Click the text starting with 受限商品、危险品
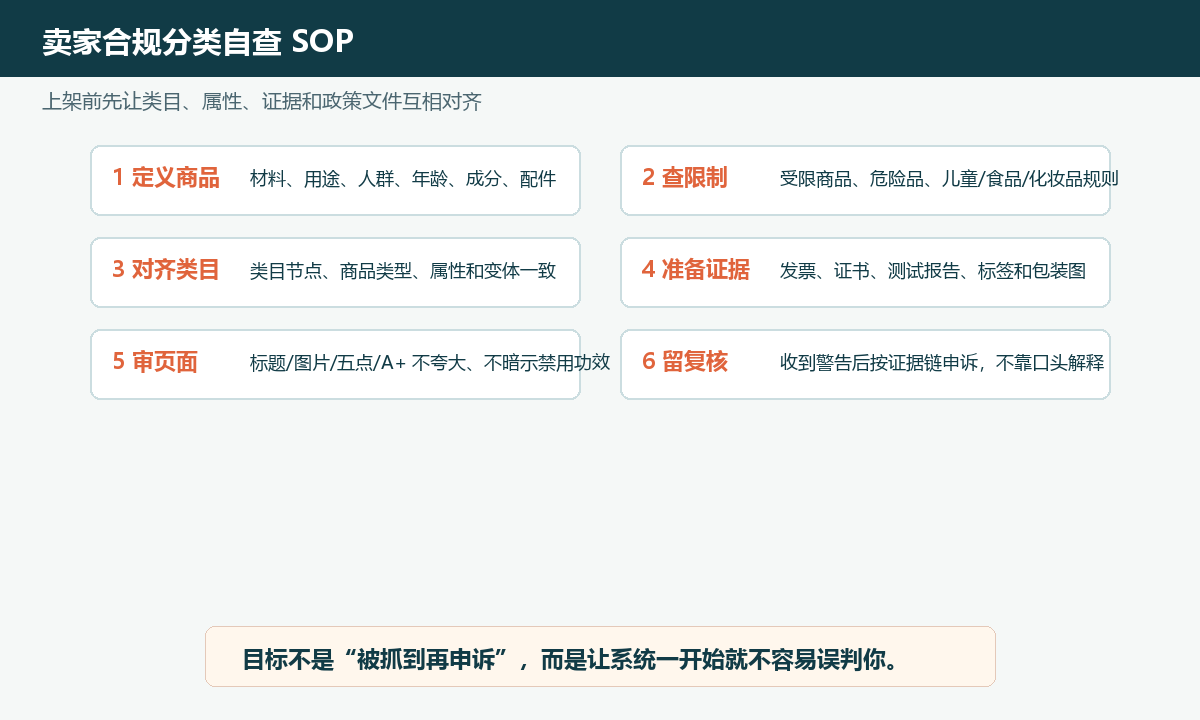1200x720 pixels. click(949, 179)
